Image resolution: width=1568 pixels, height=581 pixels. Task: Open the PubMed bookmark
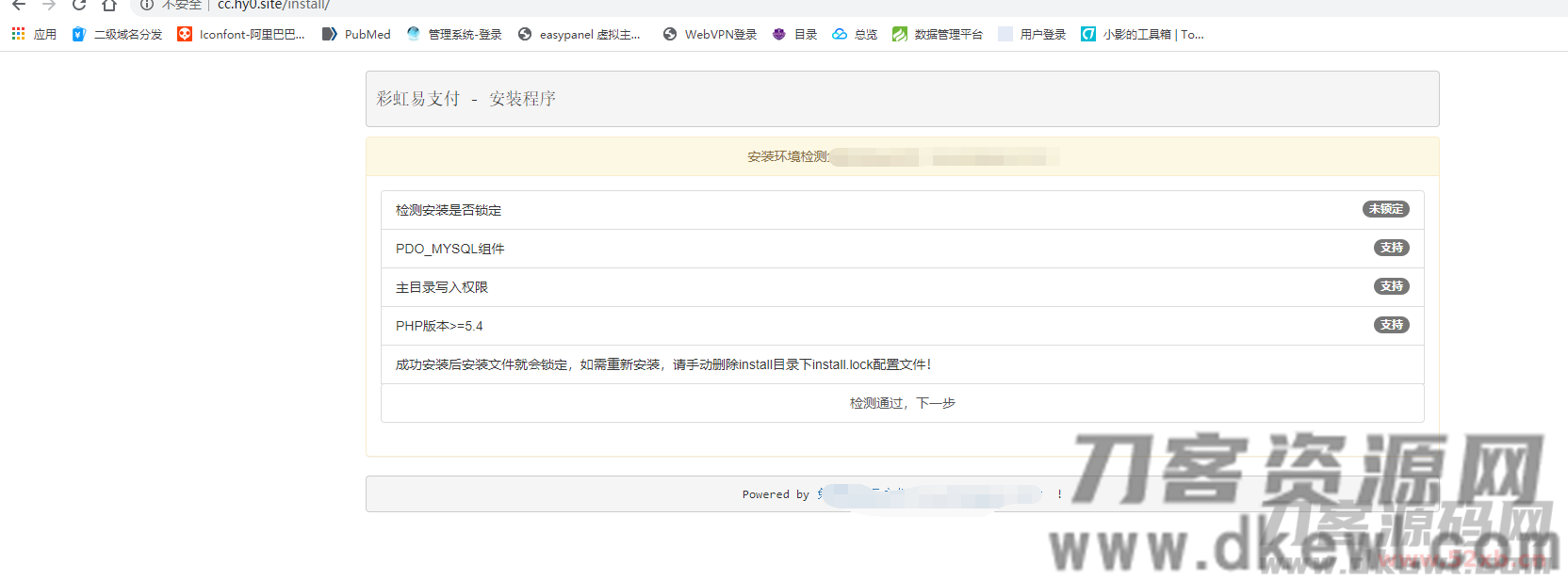pos(356,34)
